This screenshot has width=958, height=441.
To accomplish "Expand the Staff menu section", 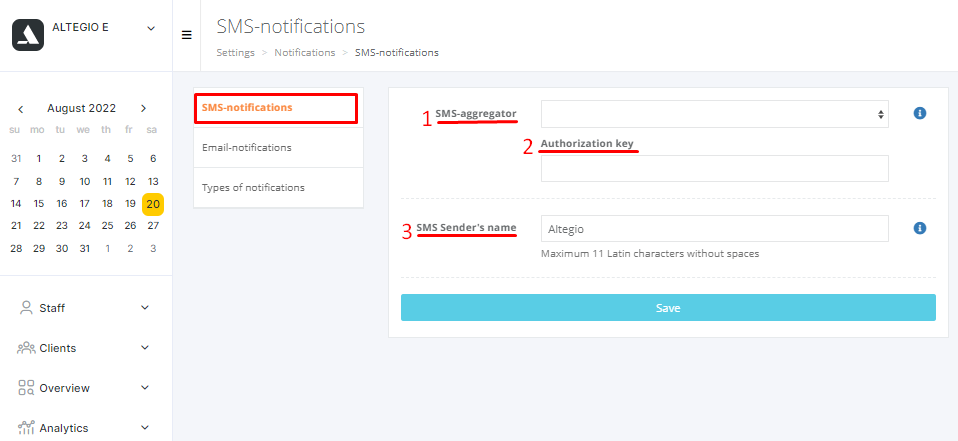I will click(145, 308).
